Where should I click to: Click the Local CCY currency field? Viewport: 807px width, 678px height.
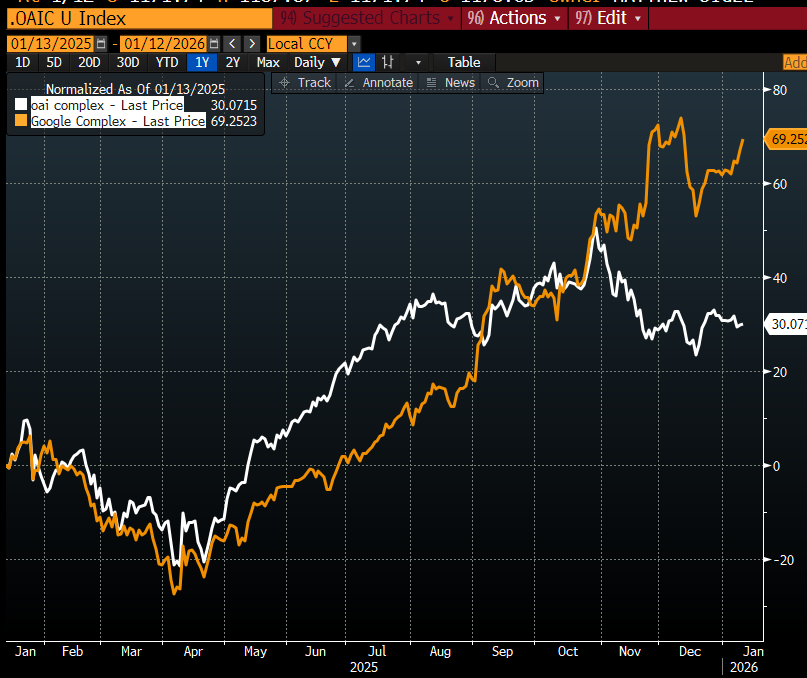click(307, 44)
